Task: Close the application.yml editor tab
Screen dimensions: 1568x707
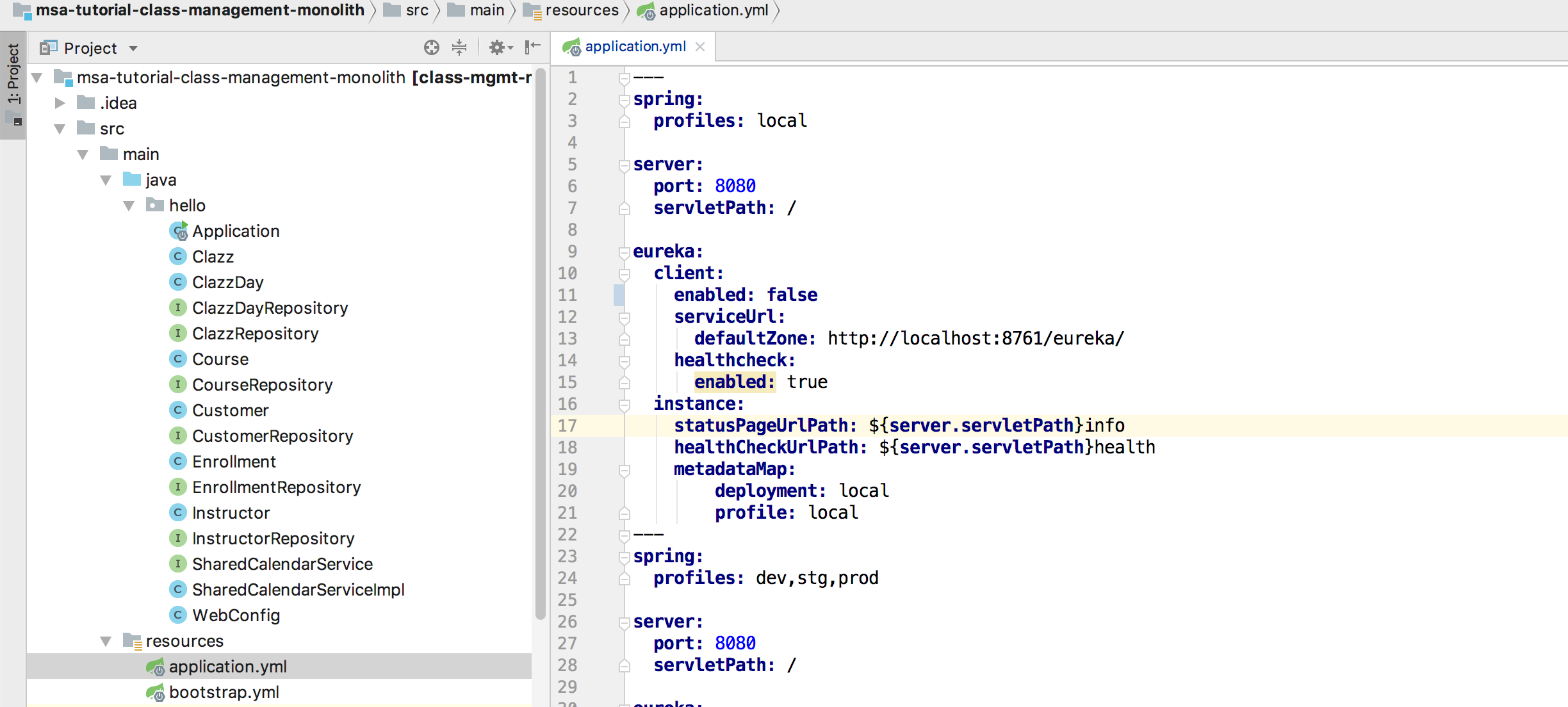Action: click(700, 47)
